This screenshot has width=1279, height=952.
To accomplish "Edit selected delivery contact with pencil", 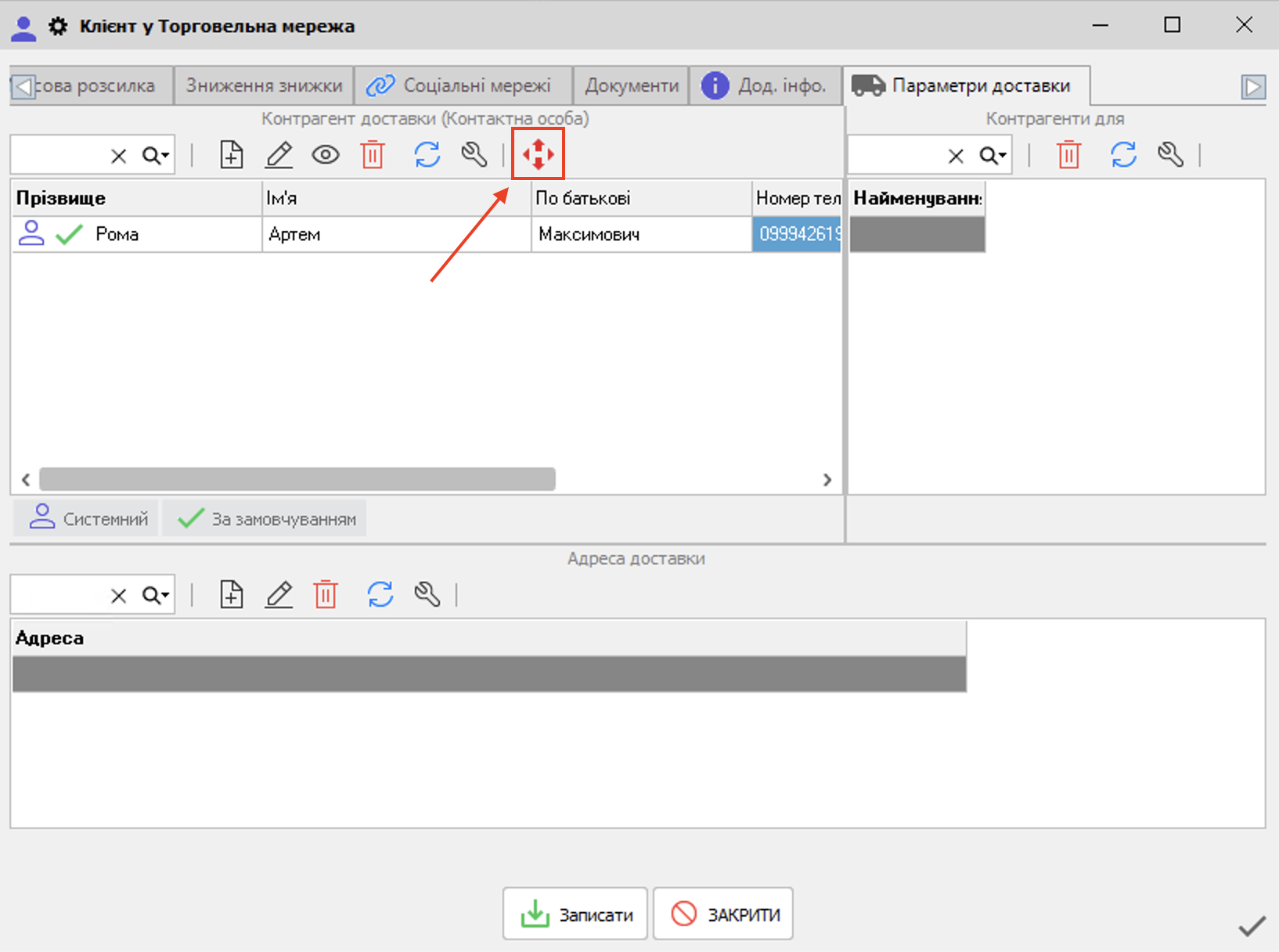I will (x=279, y=155).
